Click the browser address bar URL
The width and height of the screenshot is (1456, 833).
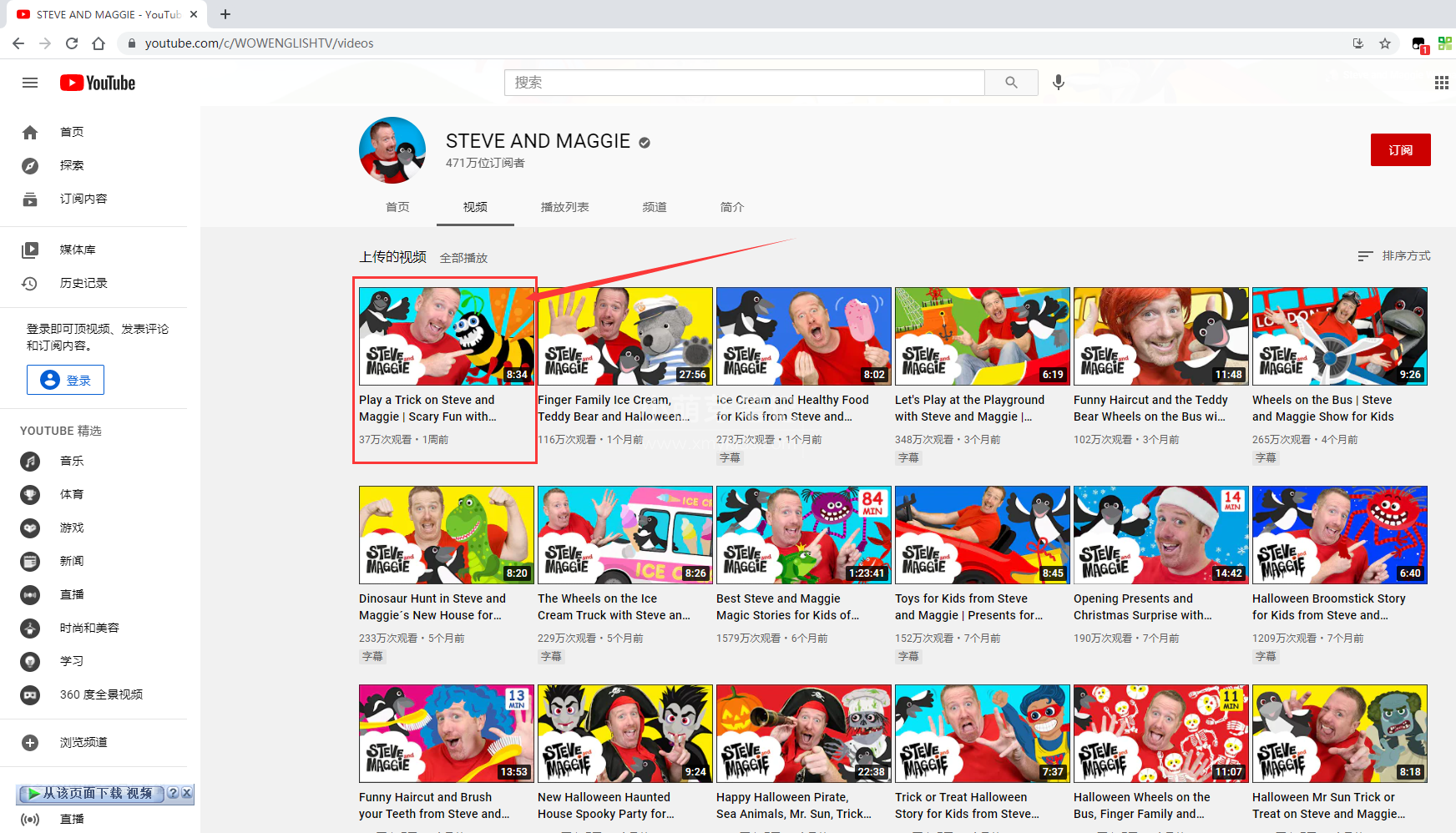coord(259,43)
